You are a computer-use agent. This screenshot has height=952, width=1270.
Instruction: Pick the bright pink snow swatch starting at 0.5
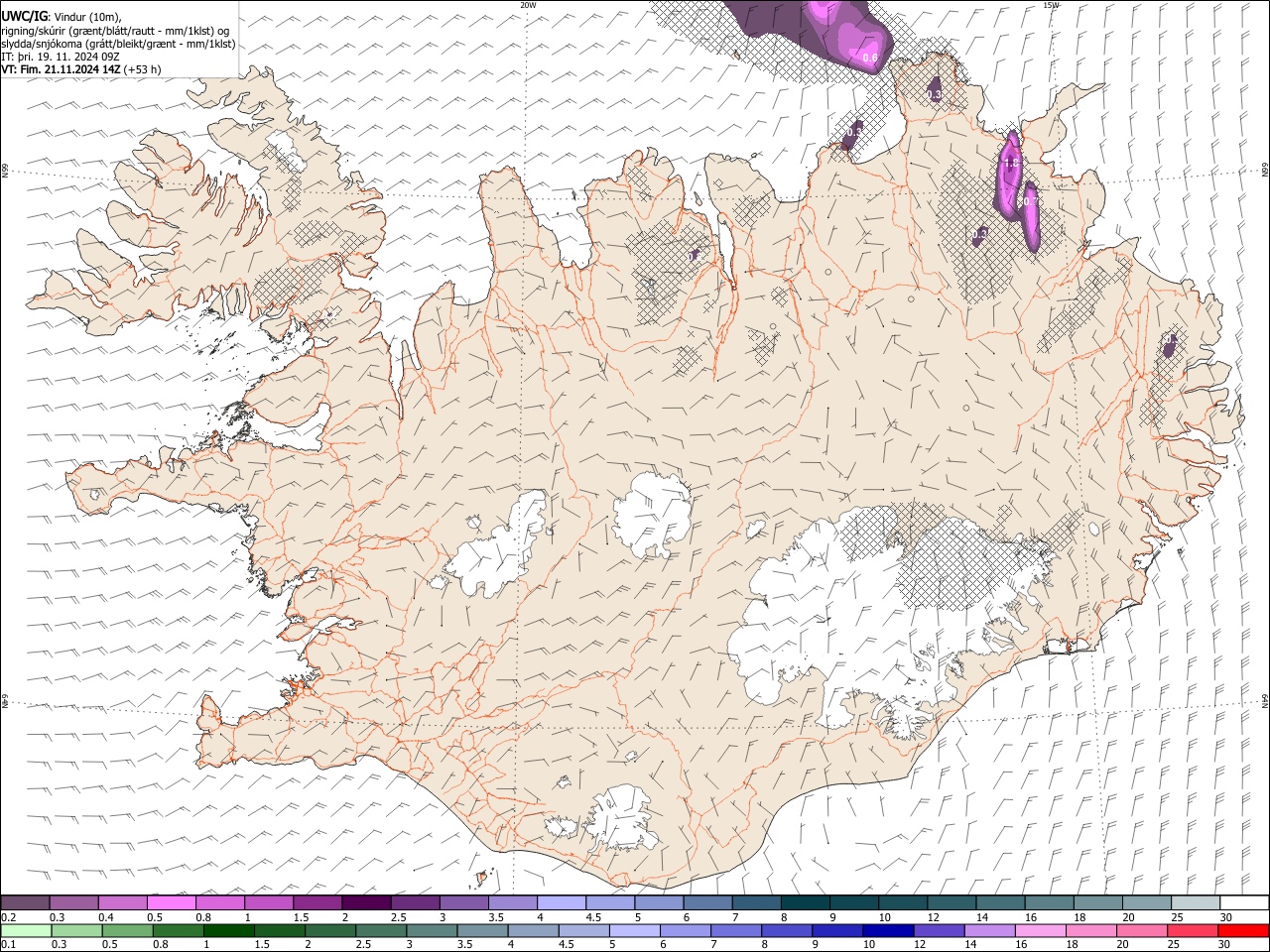coord(172,902)
